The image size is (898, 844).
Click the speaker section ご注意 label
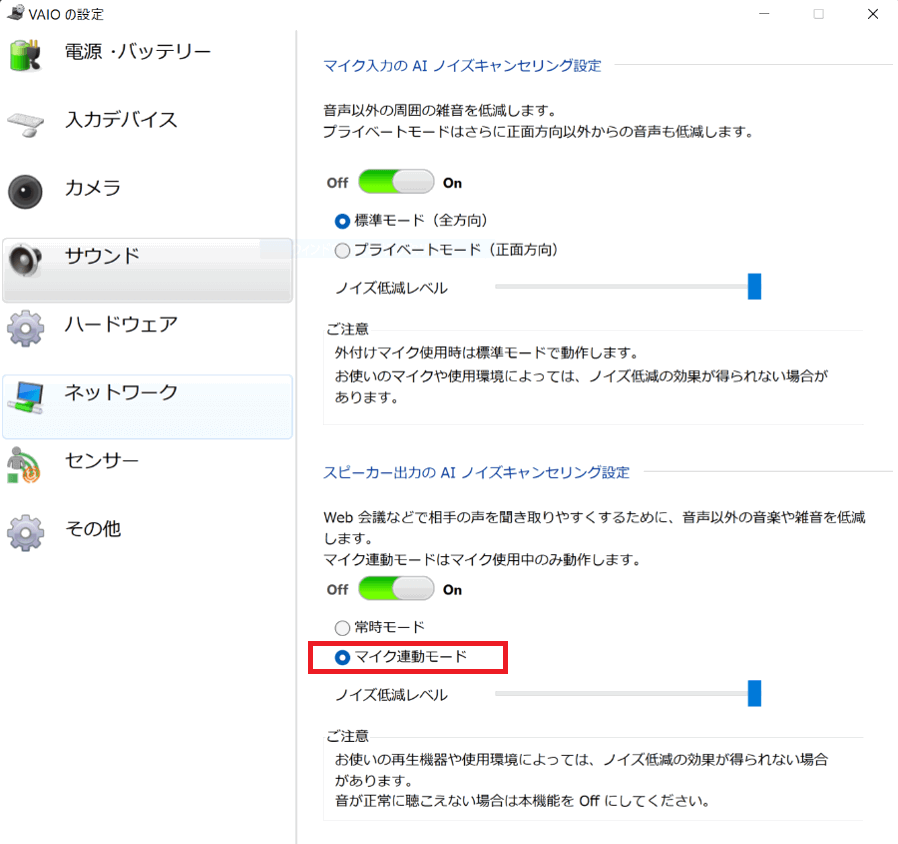pos(348,736)
